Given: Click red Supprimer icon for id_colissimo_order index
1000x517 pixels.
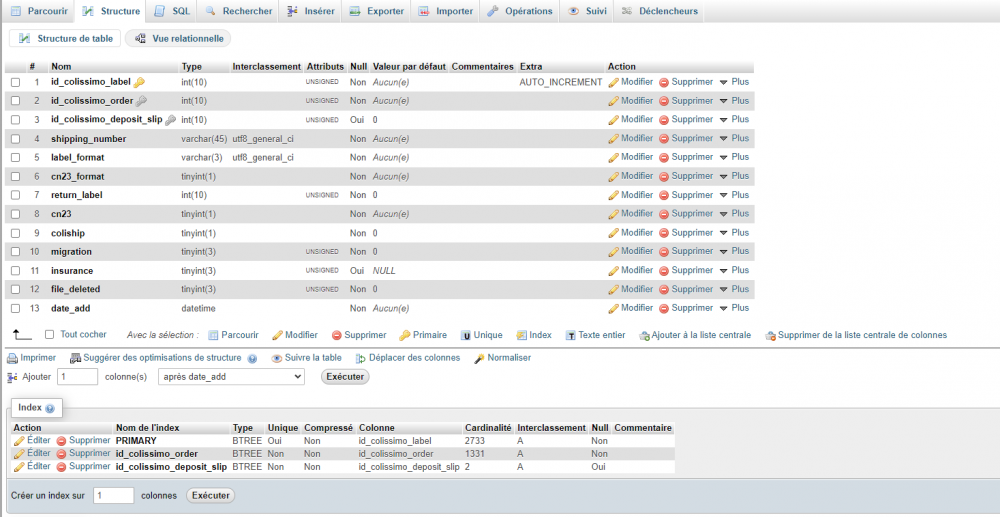Looking at the screenshot, I should [62, 454].
